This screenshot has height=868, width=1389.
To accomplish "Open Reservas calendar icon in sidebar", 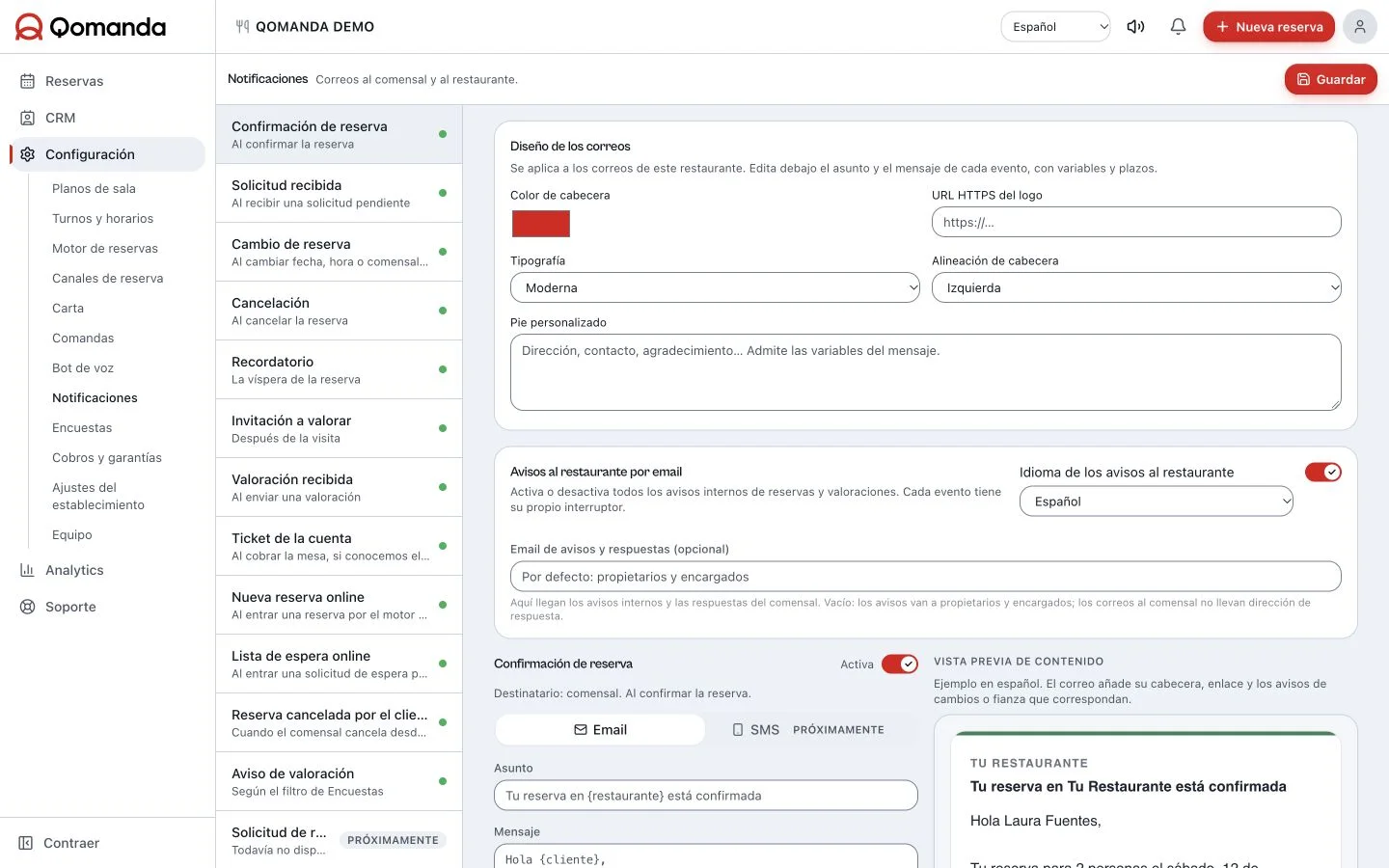I will click(27, 81).
